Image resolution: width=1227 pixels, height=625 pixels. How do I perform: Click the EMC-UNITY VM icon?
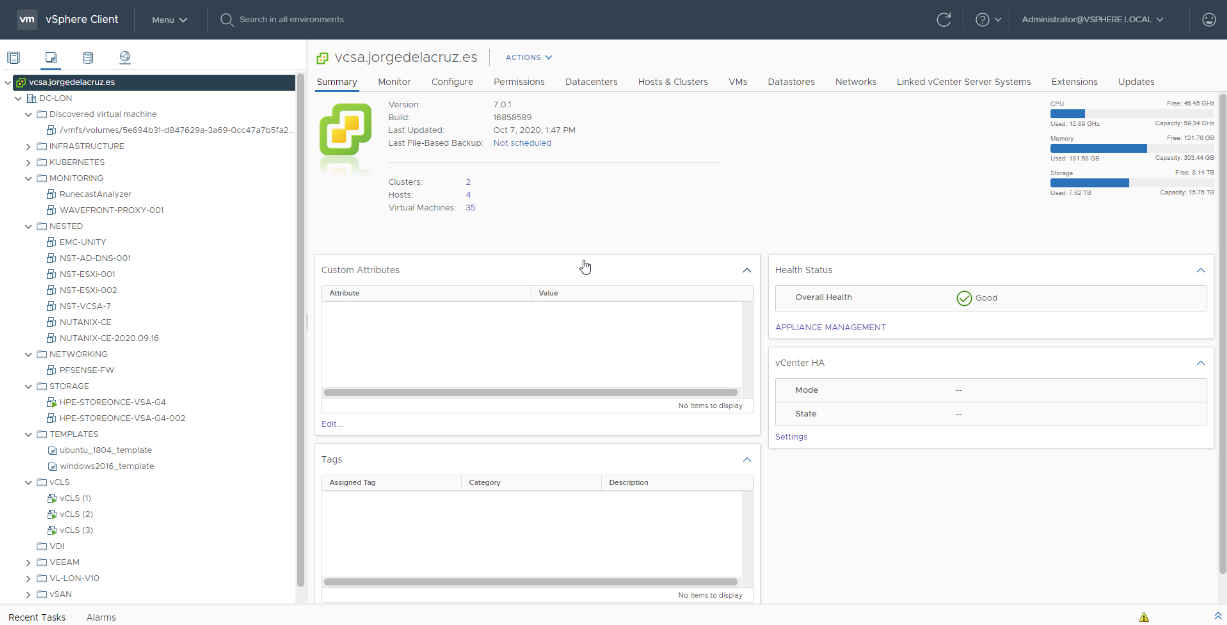pos(52,242)
